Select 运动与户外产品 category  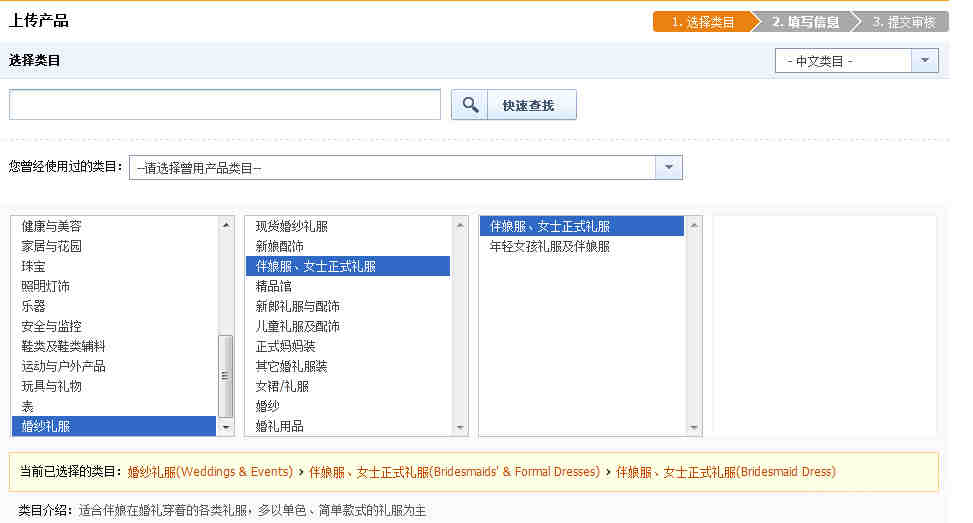[115, 366]
